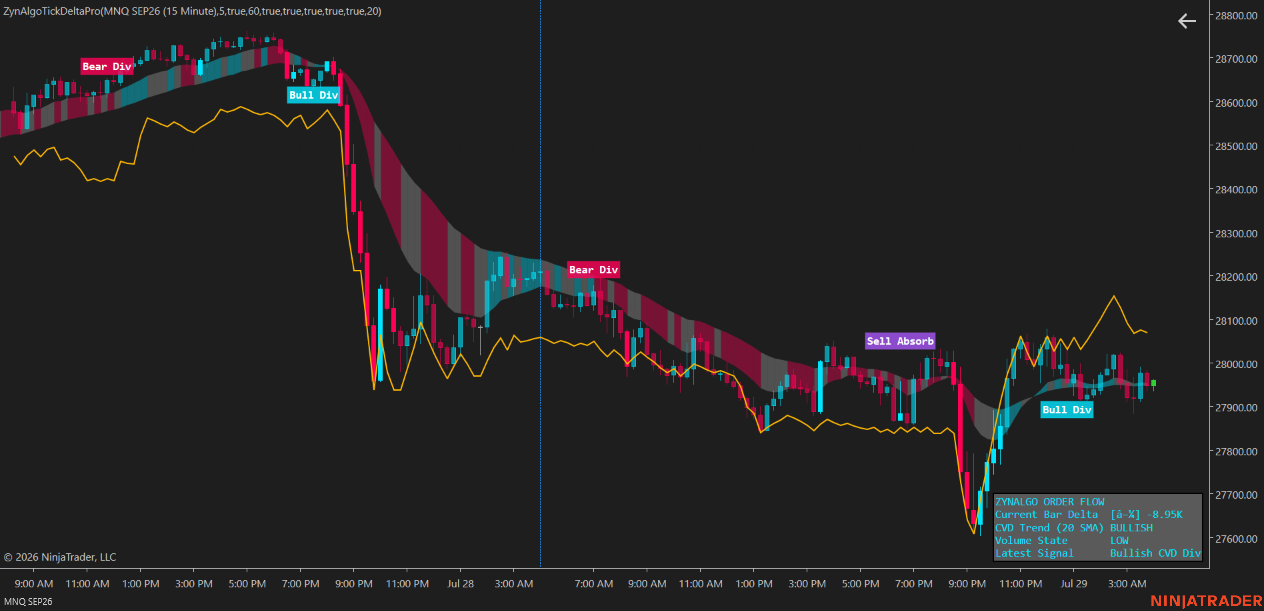This screenshot has height=611, width=1264.
Task: Click the 28500.00 price axis label
Action: click(x=1234, y=146)
